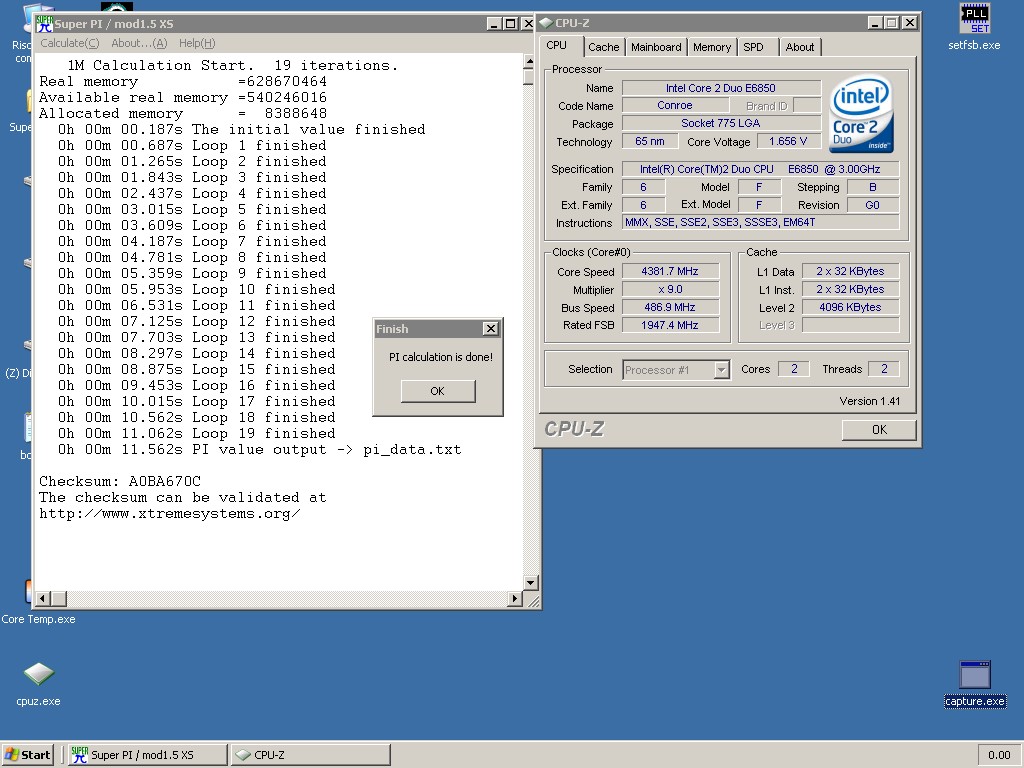Screen dimensions: 1024x768
Task: Expand the Processor #1 selection dropdown
Action: coord(721,370)
